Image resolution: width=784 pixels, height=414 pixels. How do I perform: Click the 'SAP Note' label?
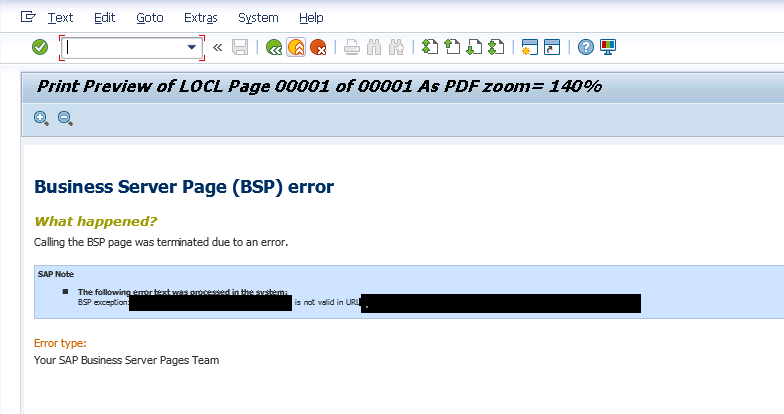click(x=56, y=274)
